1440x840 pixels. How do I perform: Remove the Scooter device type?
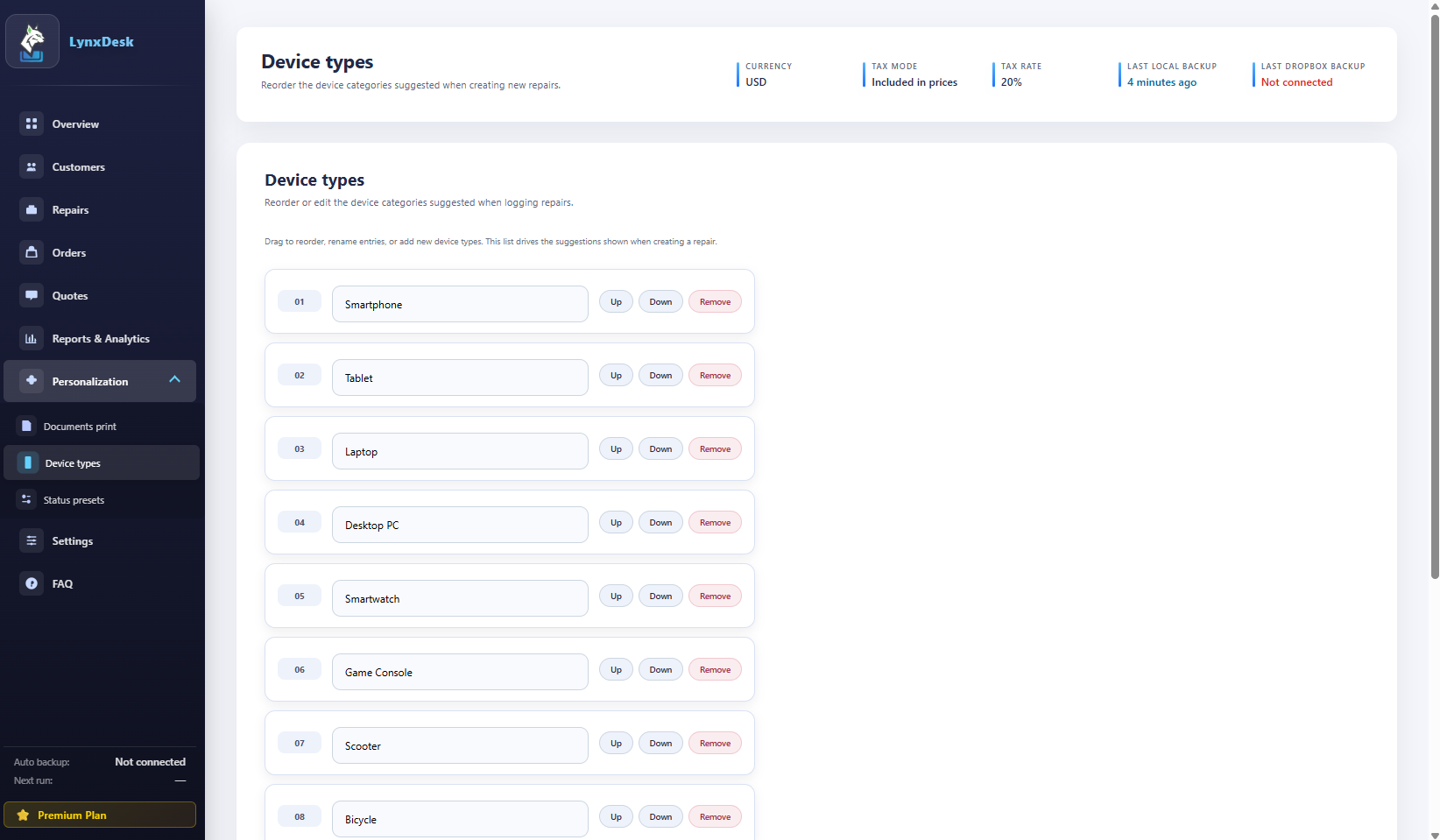click(715, 744)
